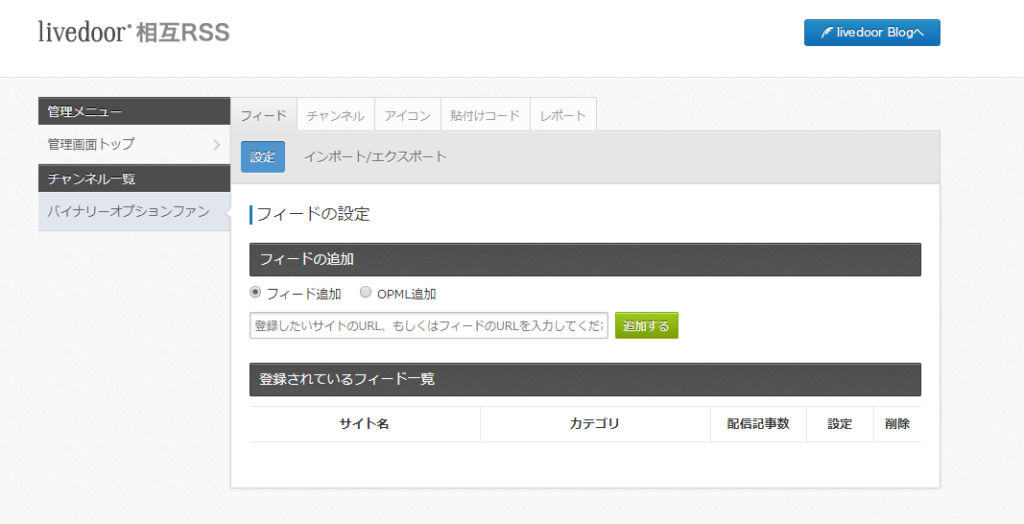Open 管理画面トップ in the sidebar
This screenshot has height=524, width=1024.
tap(92, 144)
